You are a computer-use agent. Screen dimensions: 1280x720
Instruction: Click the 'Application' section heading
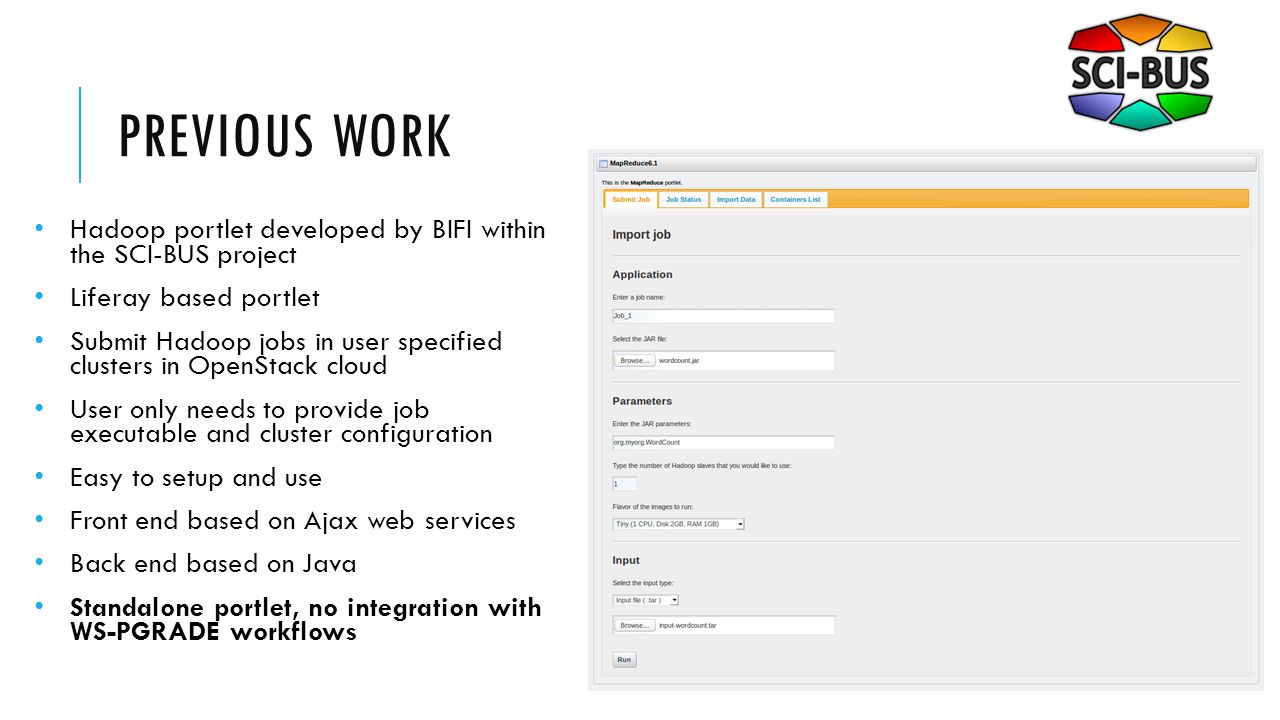(642, 274)
